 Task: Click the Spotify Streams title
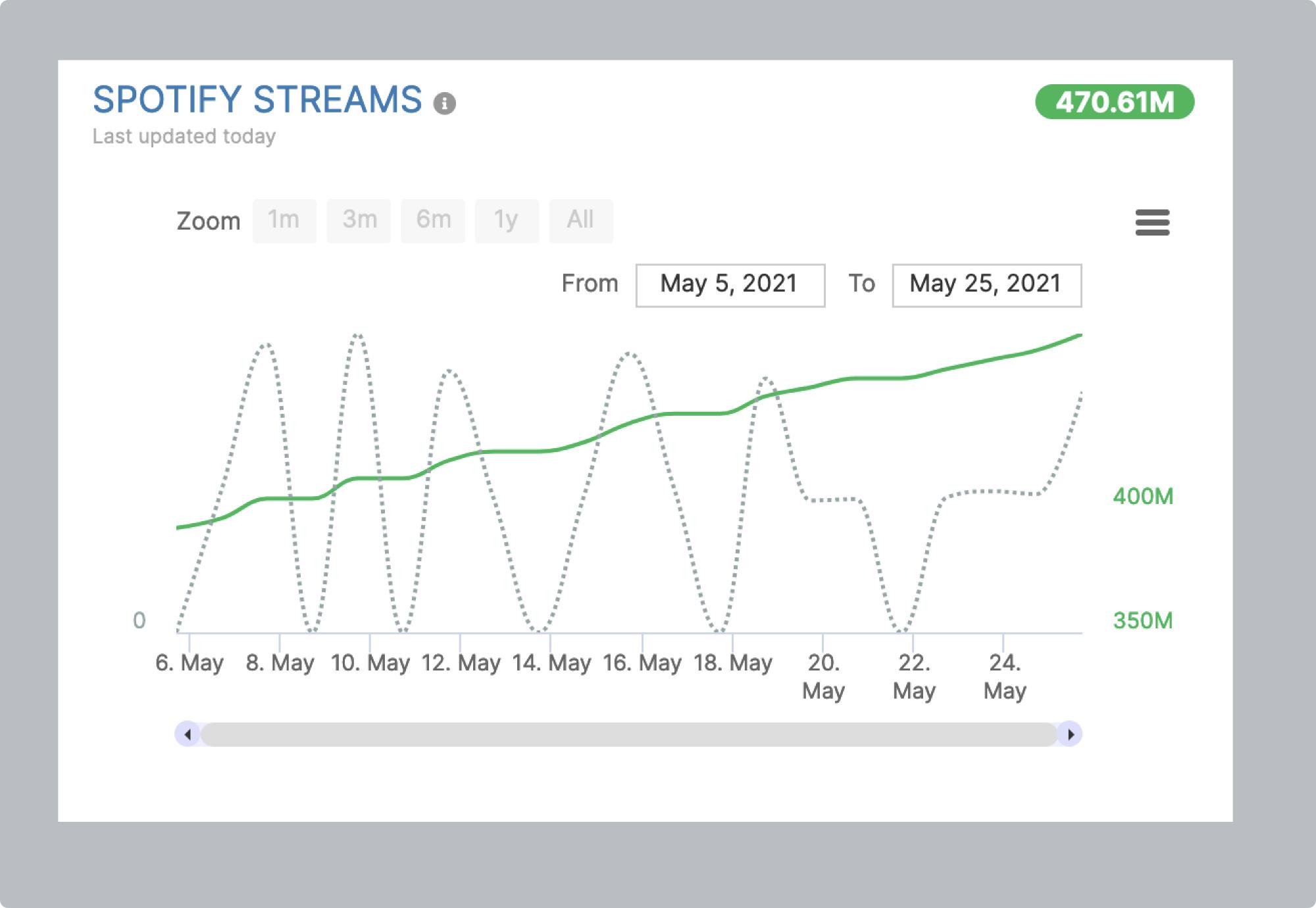257,100
